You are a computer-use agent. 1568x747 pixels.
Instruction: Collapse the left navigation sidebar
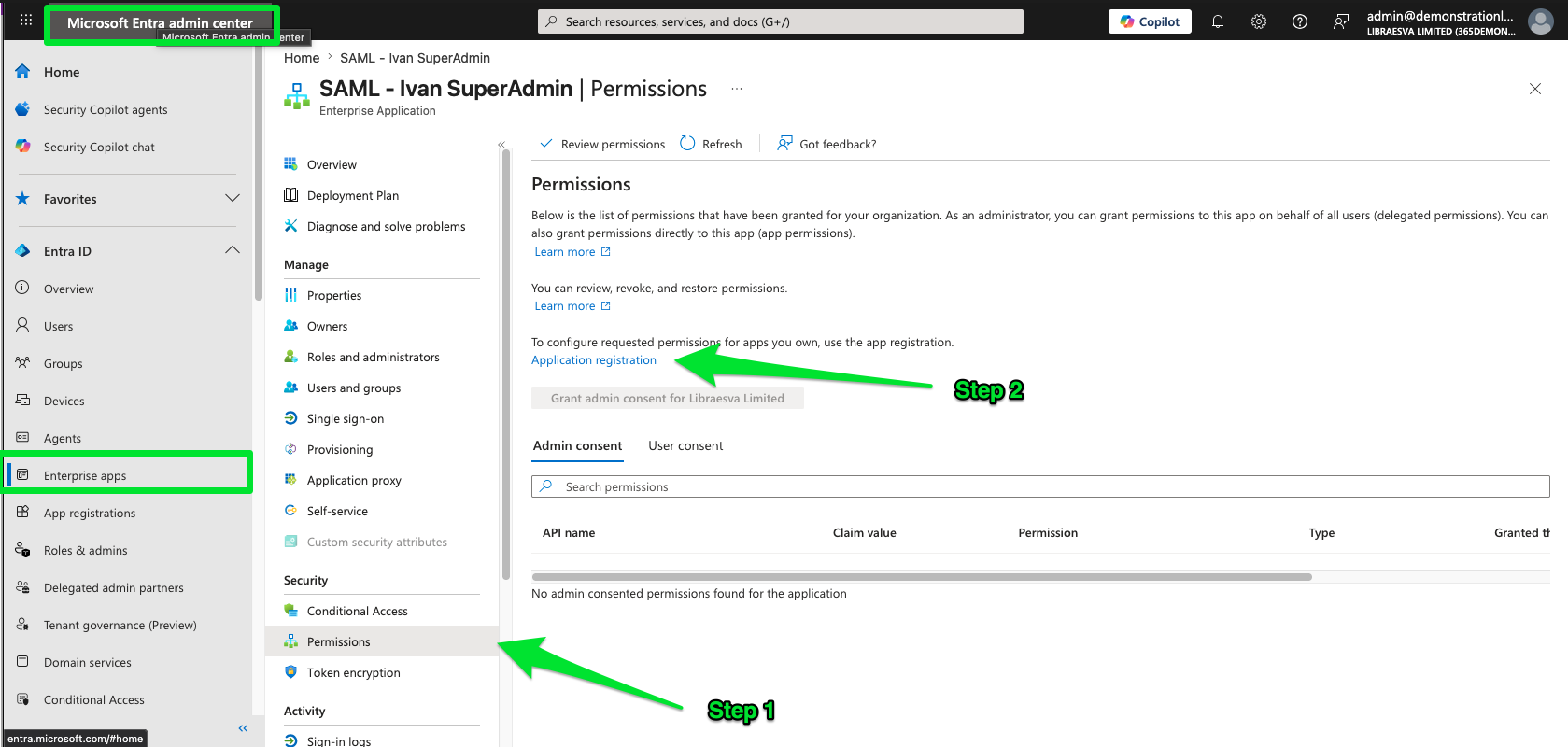click(243, 728)
